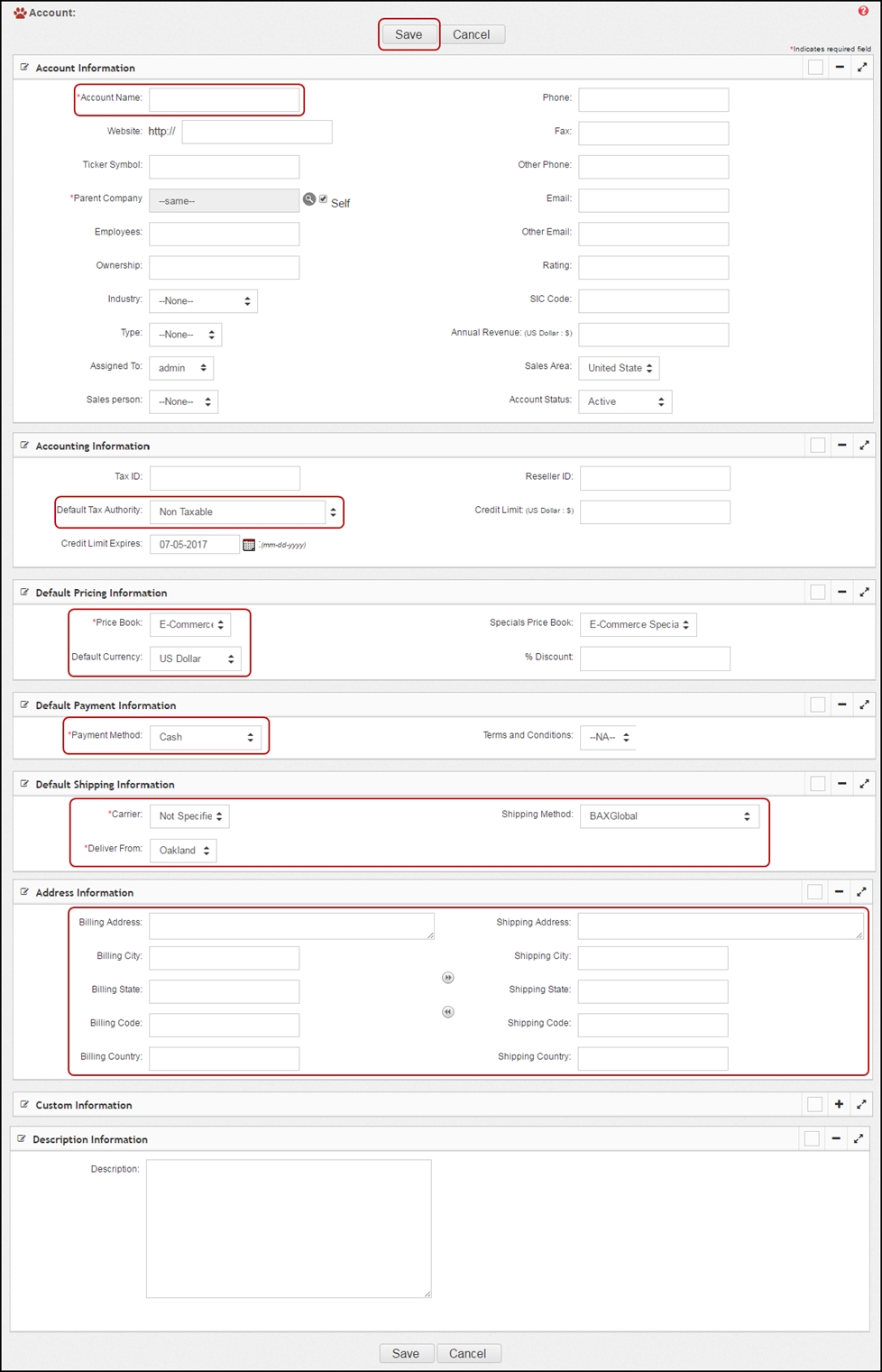Collapse the Accounting Information section with minus icon
Screen dimensions: 882x1372
[841, 445]
